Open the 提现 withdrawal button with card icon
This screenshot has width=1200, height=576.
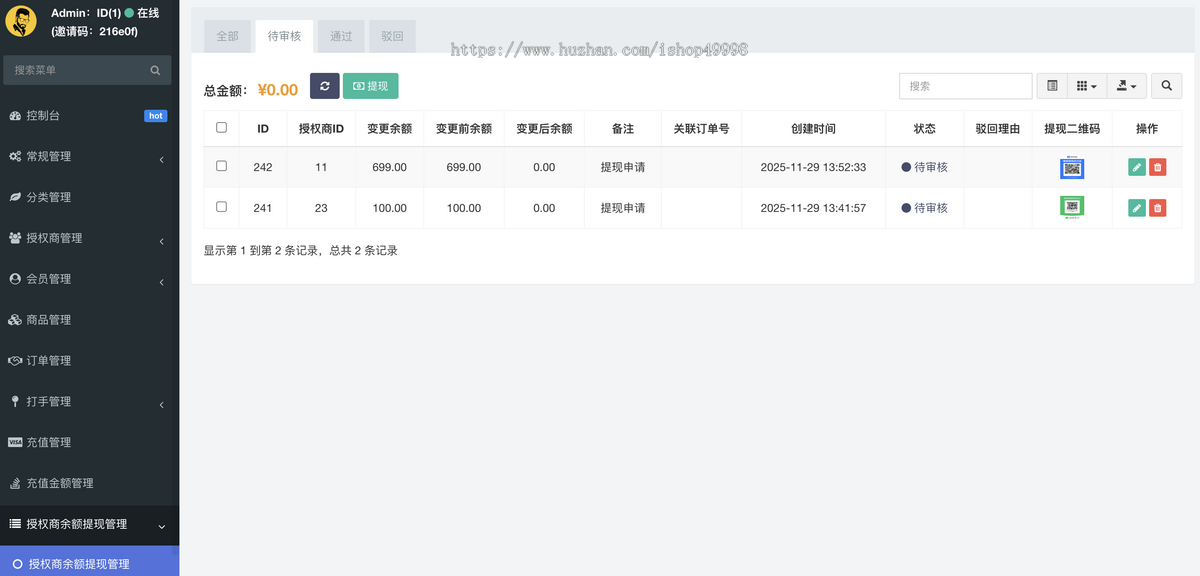pos(370,86)
